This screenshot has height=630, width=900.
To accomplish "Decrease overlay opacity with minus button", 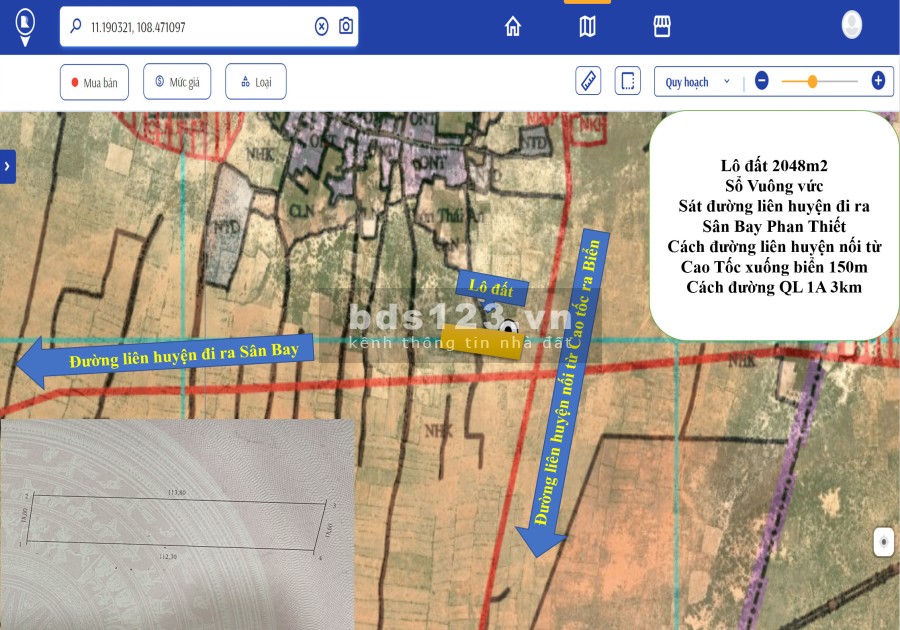I will coord(762,81).
